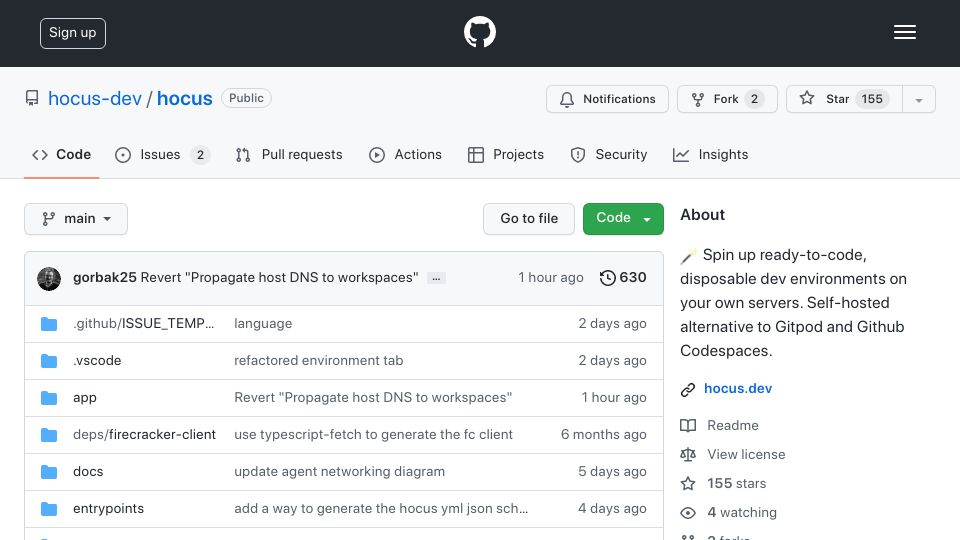The width and height of the screenshot is (960, 540).
Task: Click the scales icon beside View license
Action: (688, 454)
